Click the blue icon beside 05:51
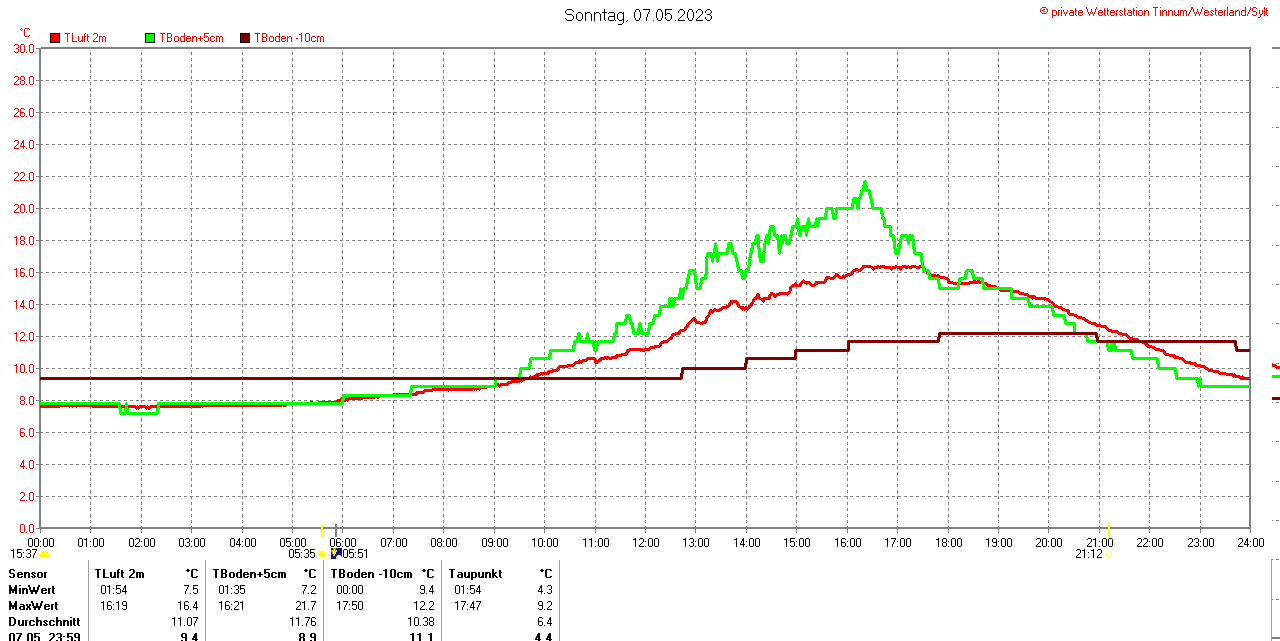This screenshot has height=641, width=1280. coord(337,552)
